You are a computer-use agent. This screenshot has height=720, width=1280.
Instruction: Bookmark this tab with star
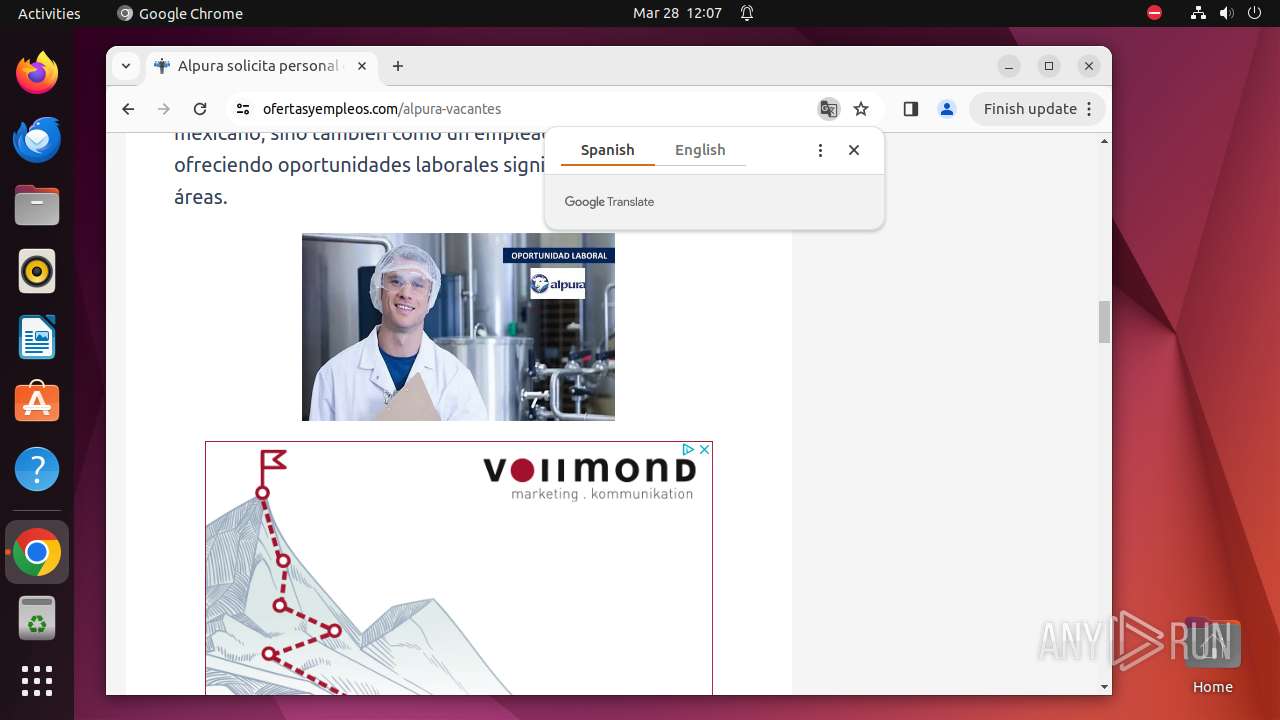point(861,109)
